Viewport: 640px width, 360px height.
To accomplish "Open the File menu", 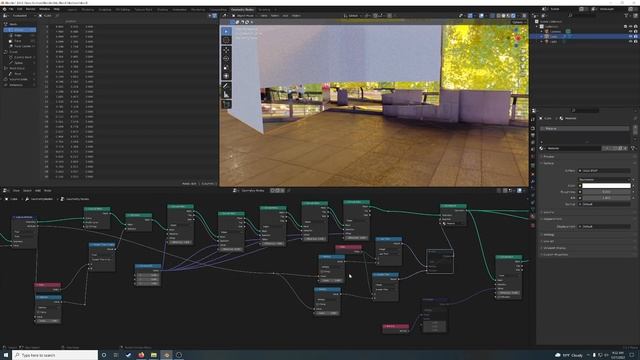I will pyautogui.click(x=11, y=9).
